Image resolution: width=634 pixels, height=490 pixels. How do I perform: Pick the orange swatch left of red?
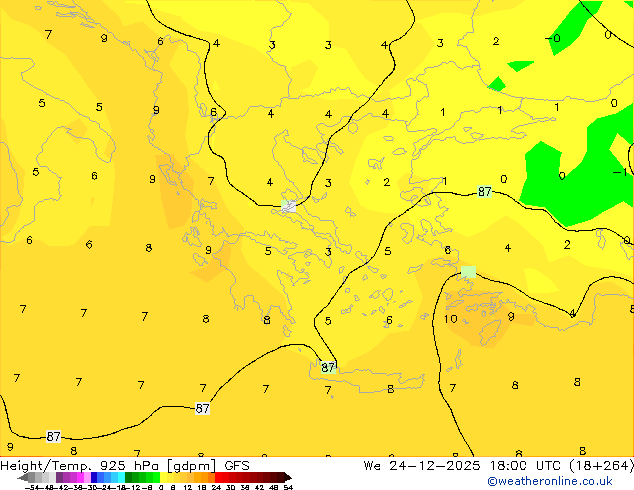pyautogui.click(x=211, y=478)
